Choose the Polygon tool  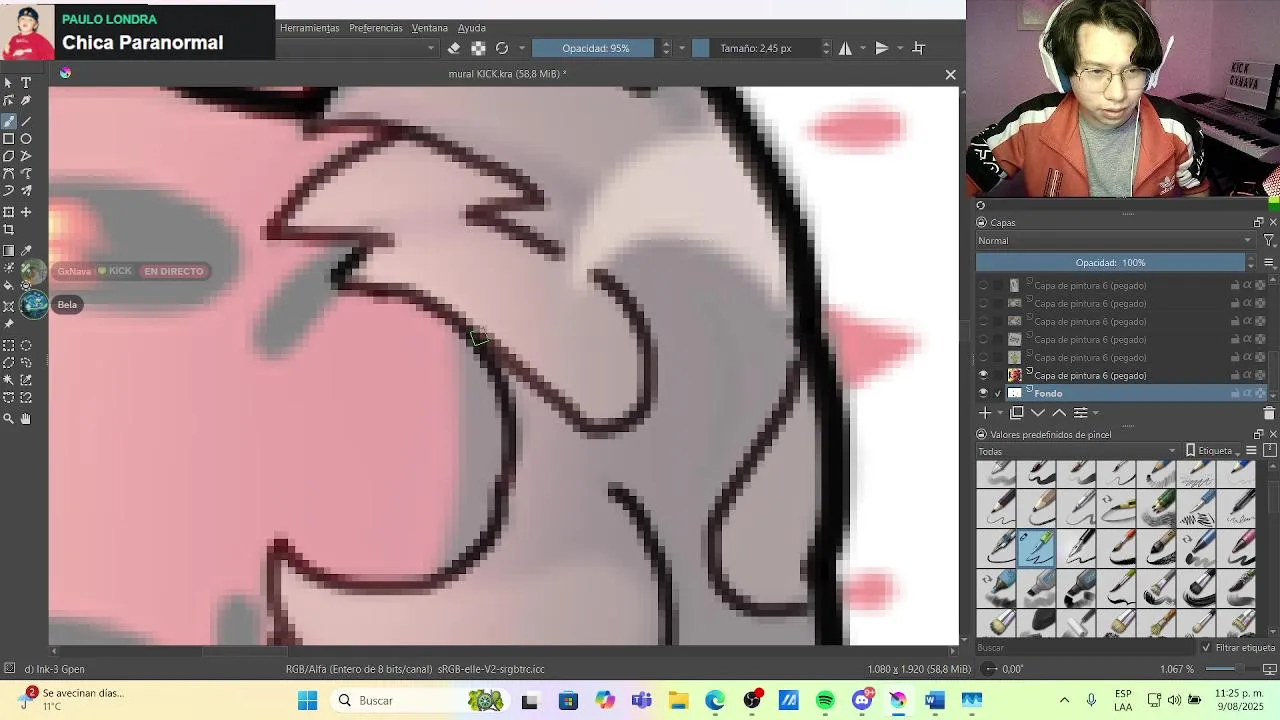(9, 156)
